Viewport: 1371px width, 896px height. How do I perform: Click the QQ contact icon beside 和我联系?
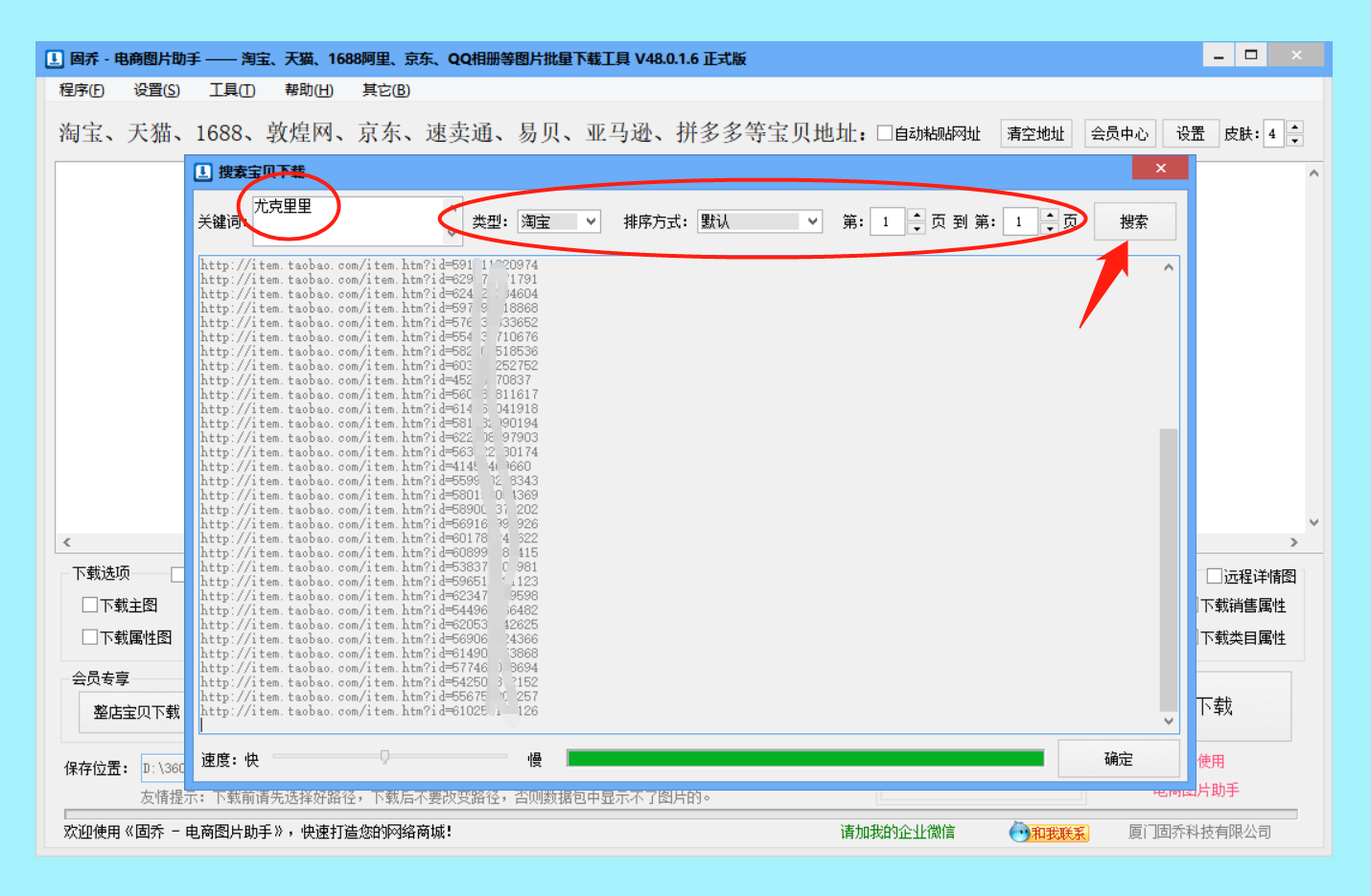[1018, 832]
